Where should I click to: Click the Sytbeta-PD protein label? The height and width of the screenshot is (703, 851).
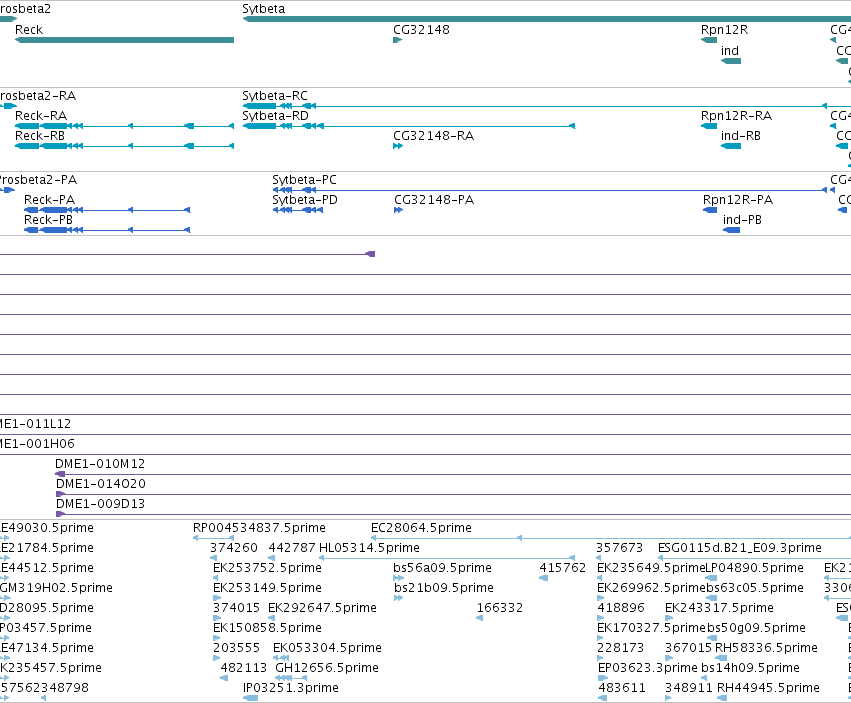tap(304, 200)
